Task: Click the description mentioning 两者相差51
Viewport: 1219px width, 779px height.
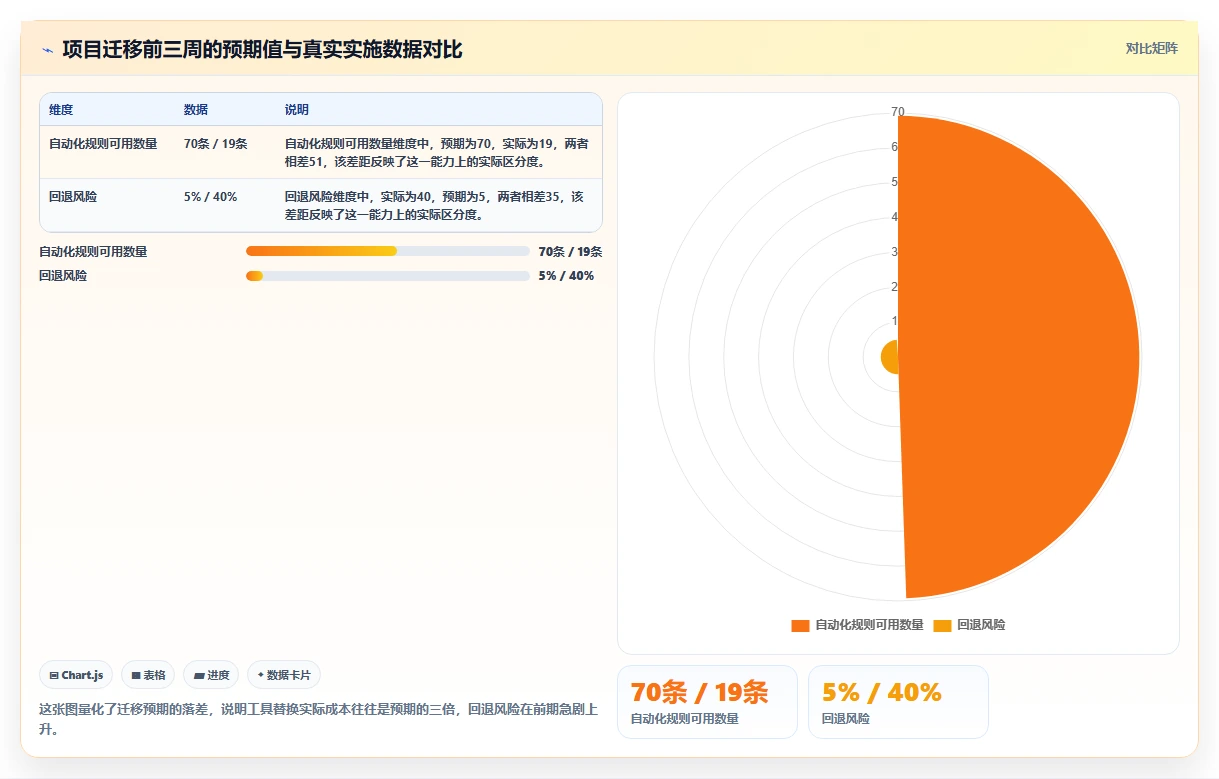Action: (x=437, y=153)
